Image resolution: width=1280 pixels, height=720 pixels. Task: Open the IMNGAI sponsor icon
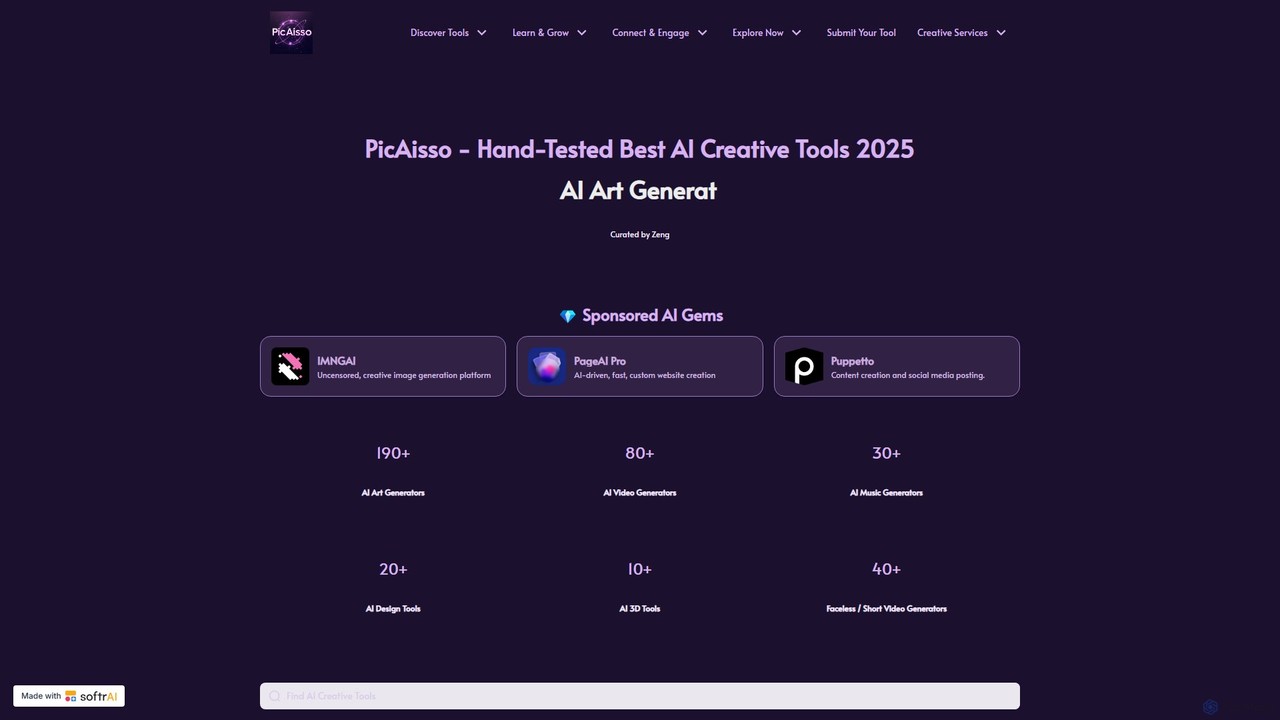click(290, 367)
